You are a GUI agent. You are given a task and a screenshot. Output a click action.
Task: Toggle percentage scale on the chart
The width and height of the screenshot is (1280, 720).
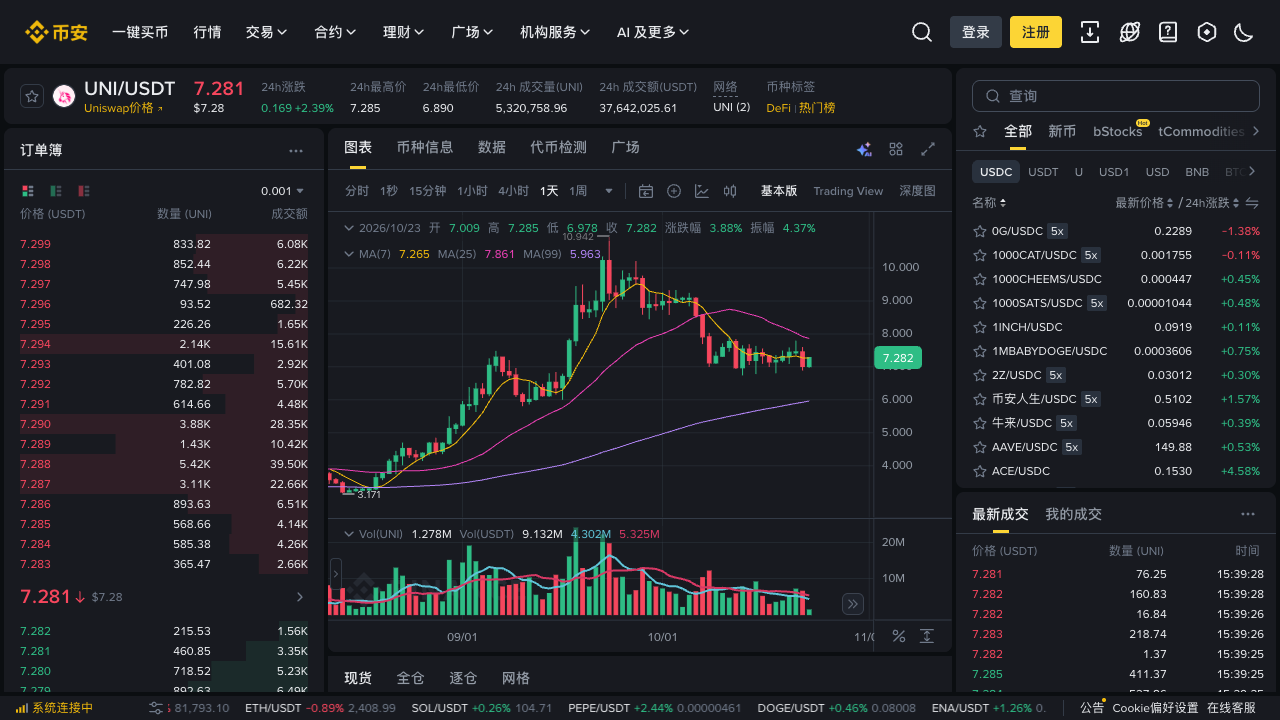899,636
